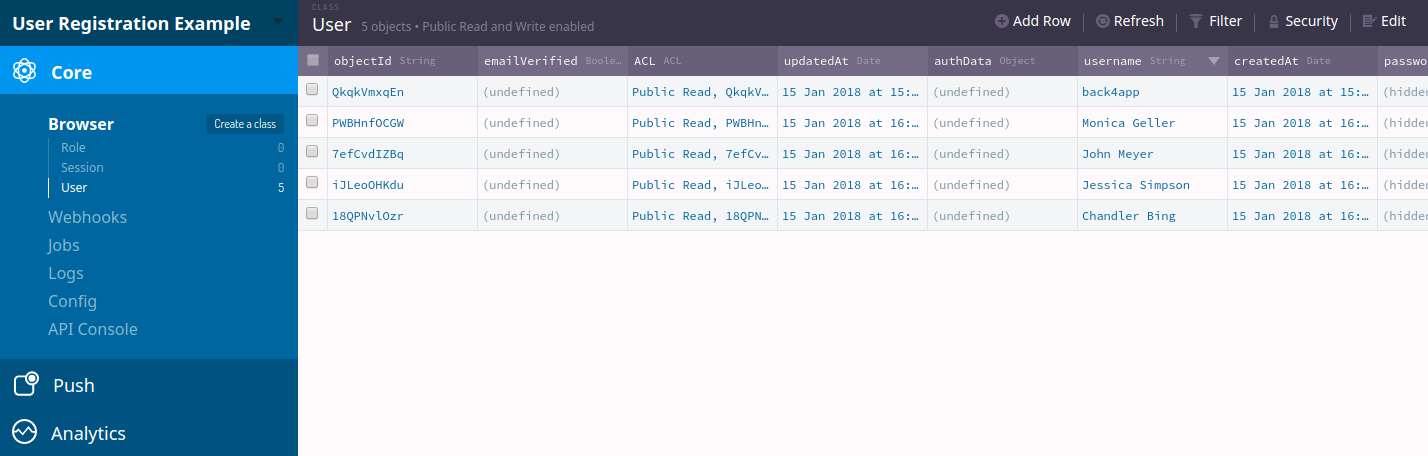
Task: Select the Session class in Browser
Action: pyautogui.click(x=82, y=167)
